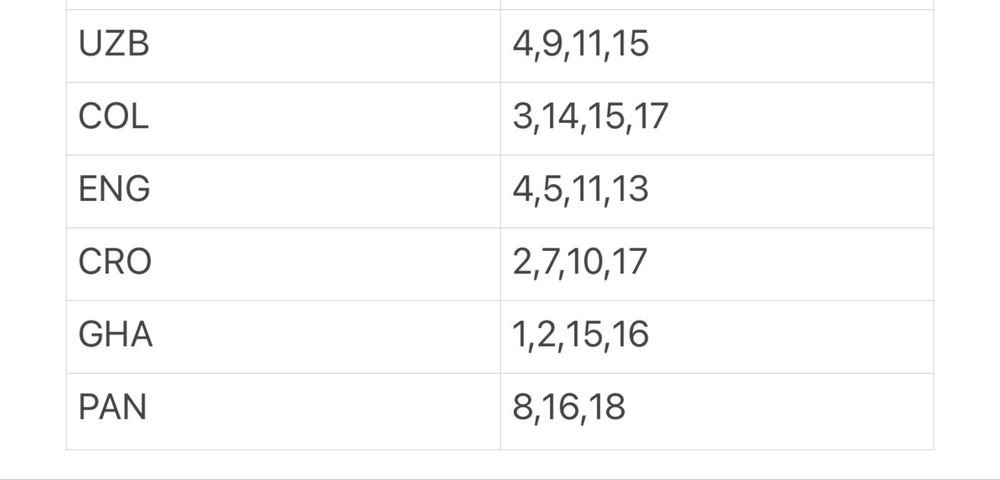This screenshot has height=480, width=1000.
Task: Click the value 4,9,11,15
Action: point(580,45)
